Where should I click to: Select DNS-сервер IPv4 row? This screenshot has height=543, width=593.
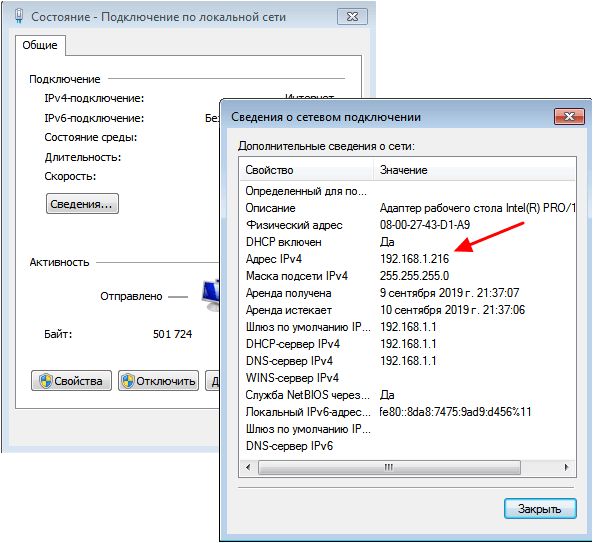coord(407,361)
